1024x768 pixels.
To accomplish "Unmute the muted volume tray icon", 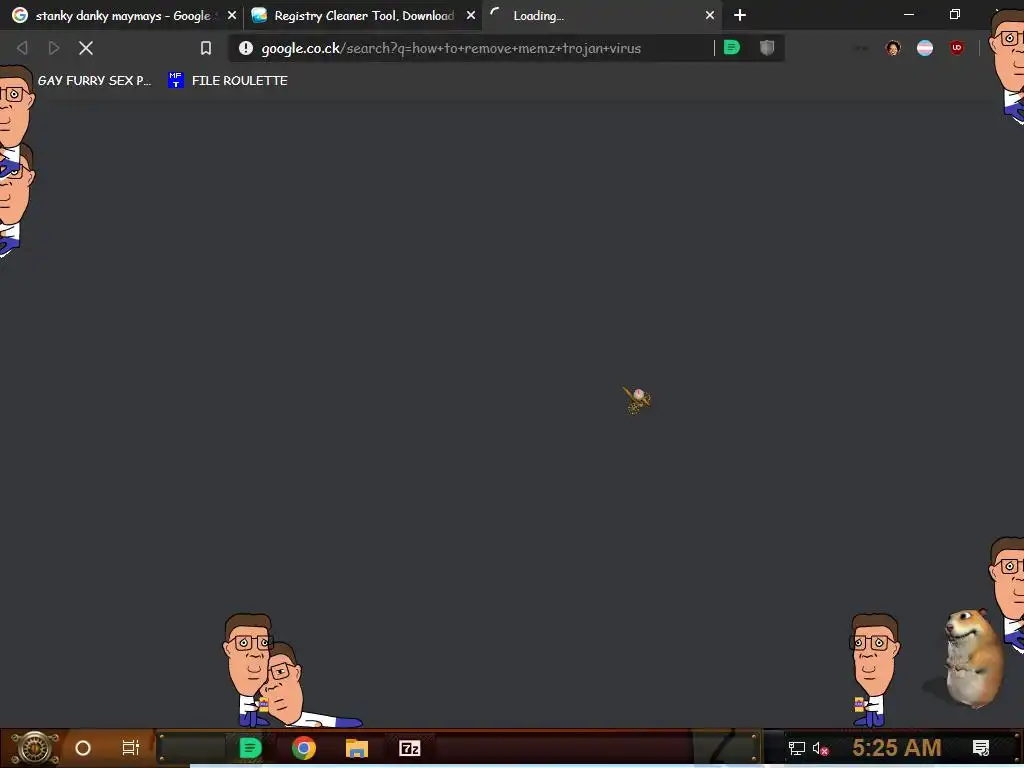I will coord(821,748).
